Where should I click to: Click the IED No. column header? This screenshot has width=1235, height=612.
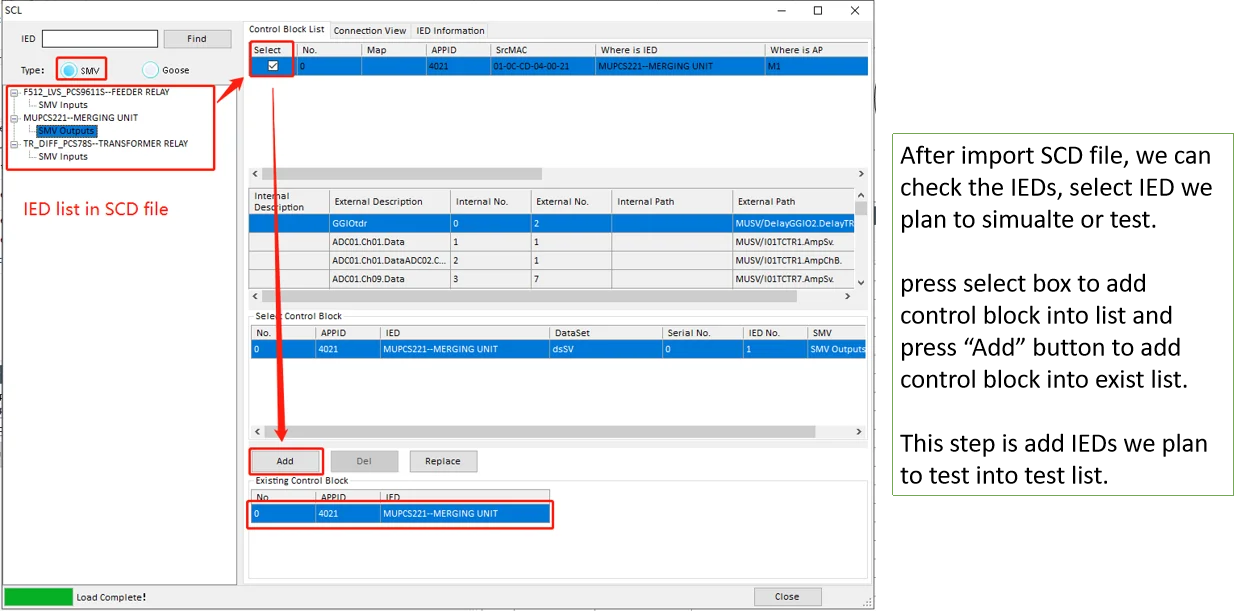point(776,332)
